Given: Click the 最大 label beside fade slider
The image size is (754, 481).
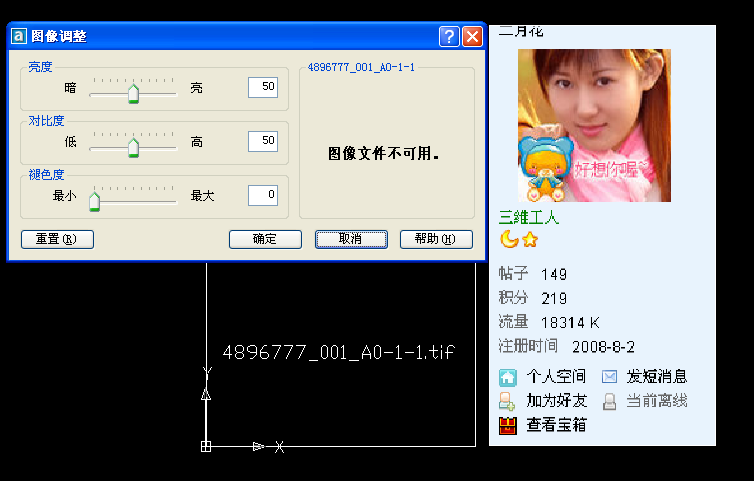Looking at the screenshot, I should coord(202,196).
